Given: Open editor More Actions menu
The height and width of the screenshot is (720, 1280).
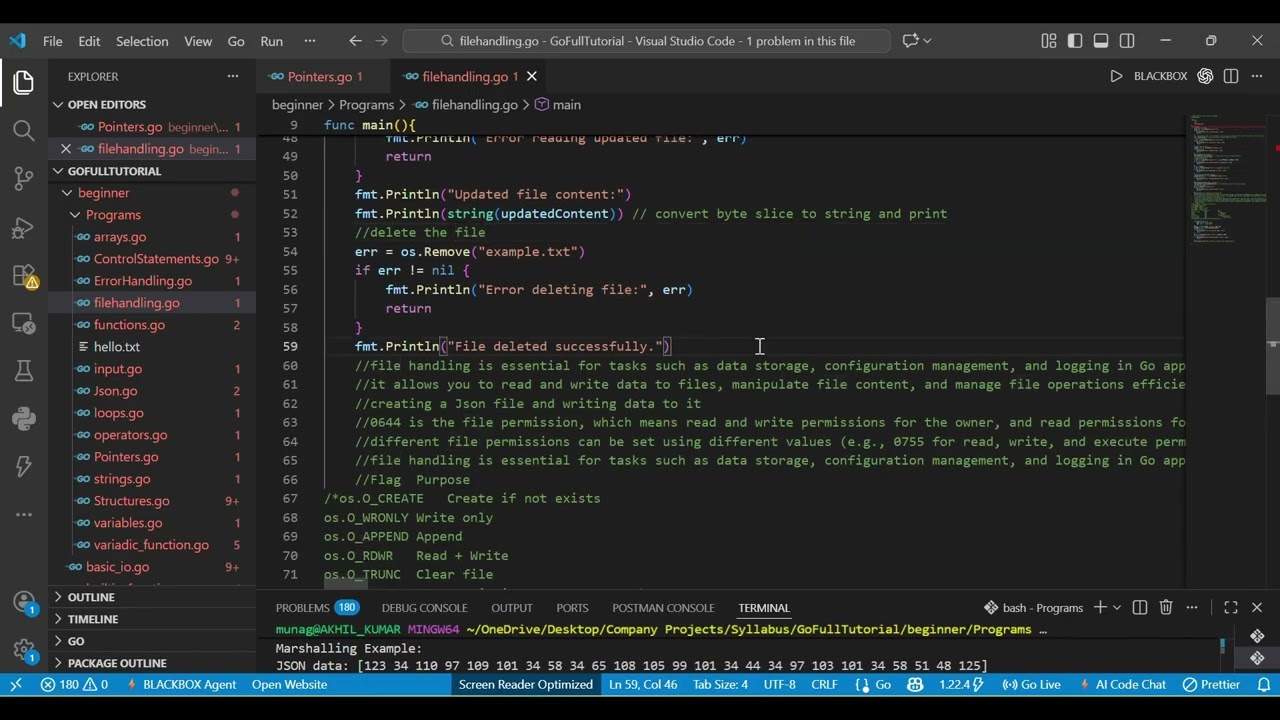Looking at the screenshot, I should tap(1257, 76).
